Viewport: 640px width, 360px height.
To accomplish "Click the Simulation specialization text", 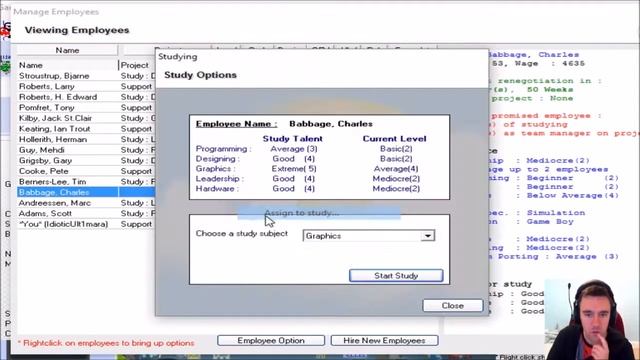I will click(556, 213).
